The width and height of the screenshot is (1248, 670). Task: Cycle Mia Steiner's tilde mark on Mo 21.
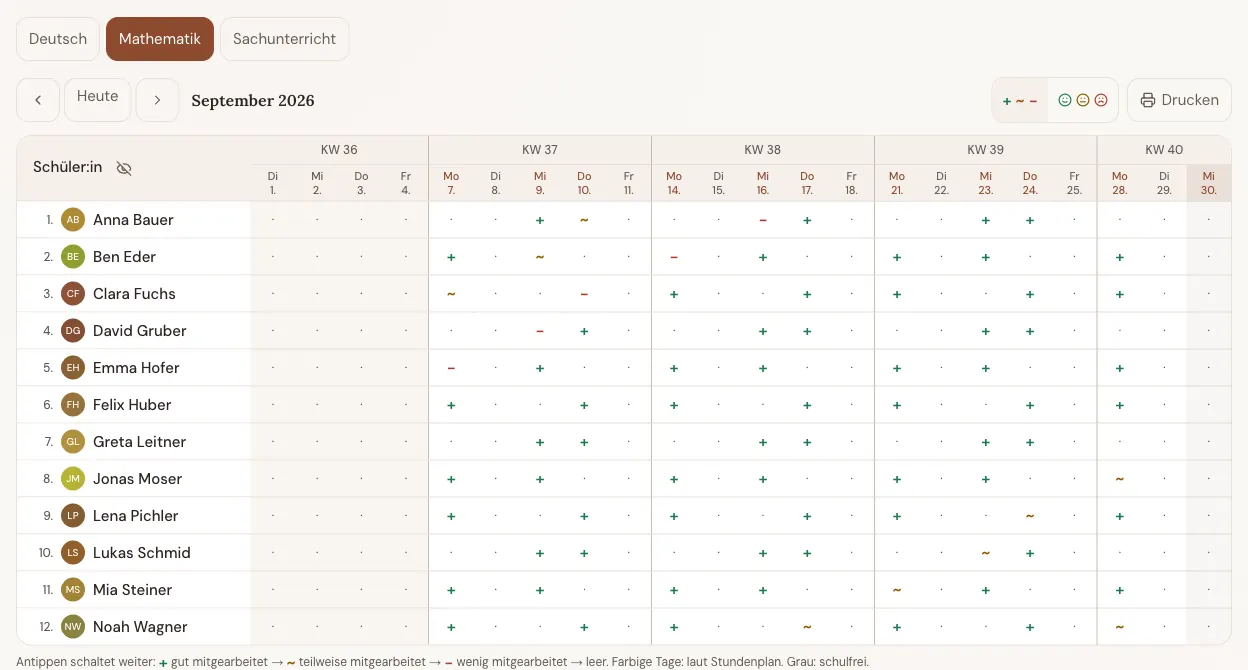point(897,590)
